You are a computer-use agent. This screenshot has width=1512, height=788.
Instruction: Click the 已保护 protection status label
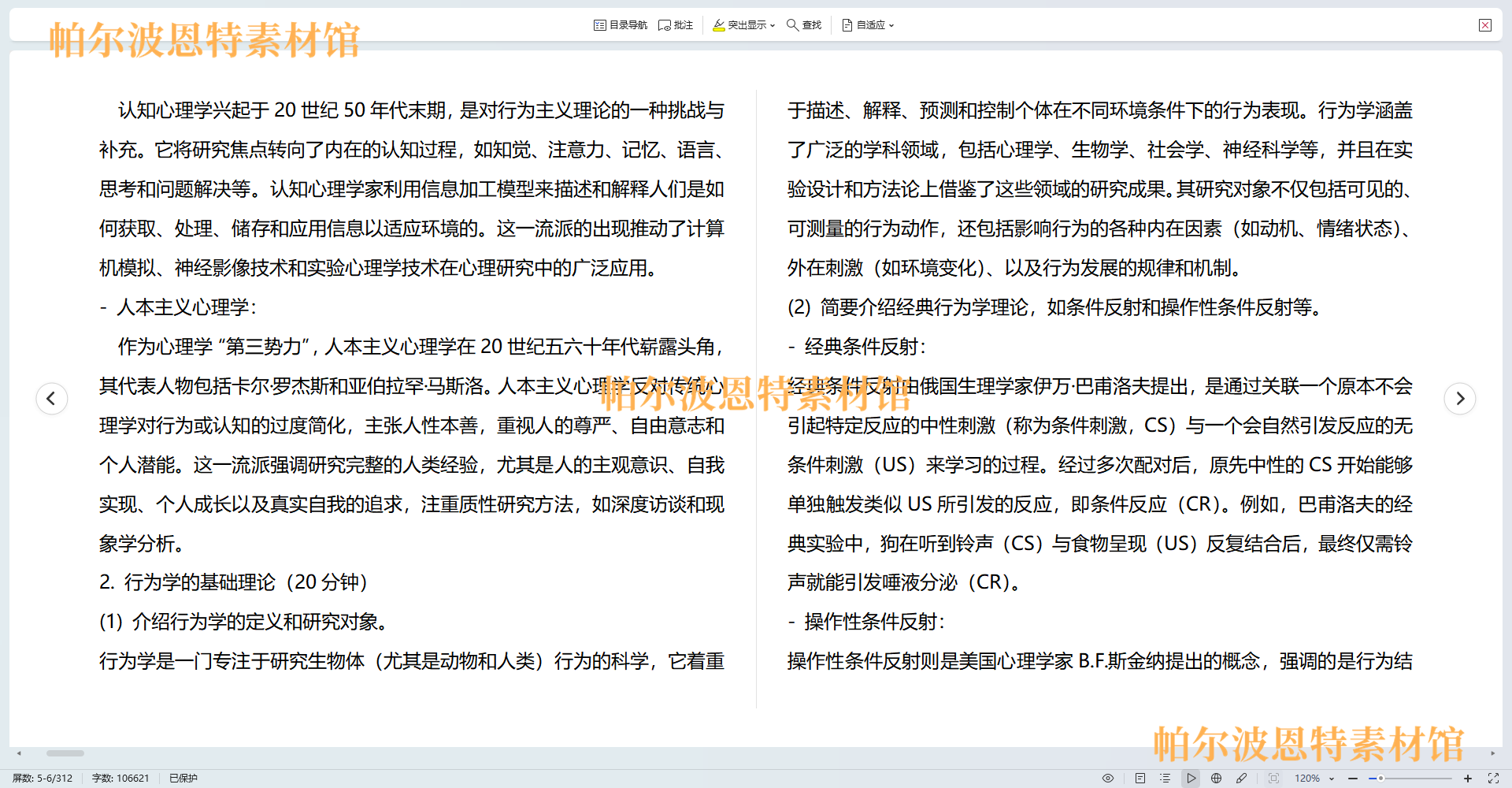coord(182,778)
